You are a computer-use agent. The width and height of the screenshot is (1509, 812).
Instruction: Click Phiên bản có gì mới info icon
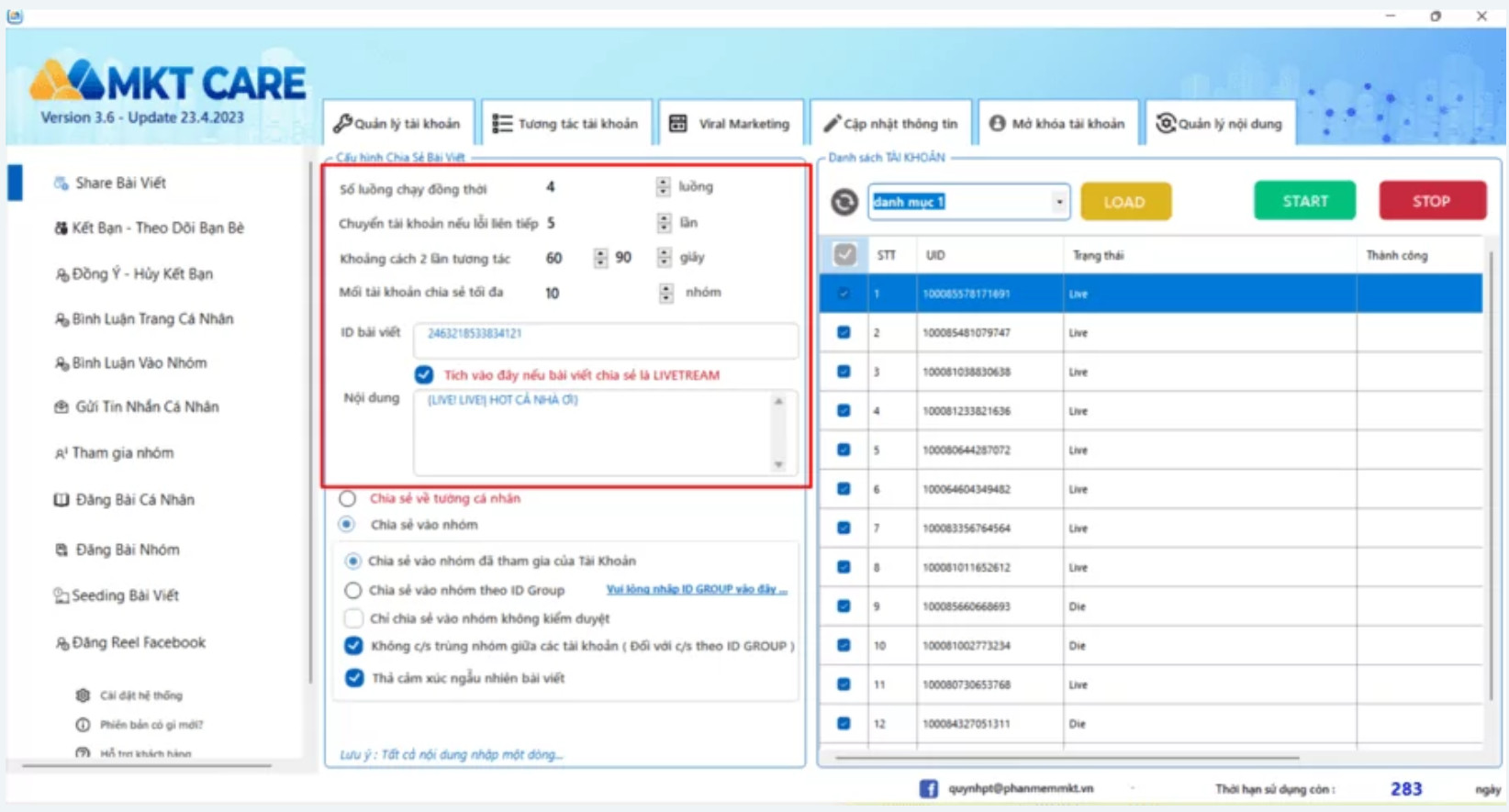coord(83,725)
